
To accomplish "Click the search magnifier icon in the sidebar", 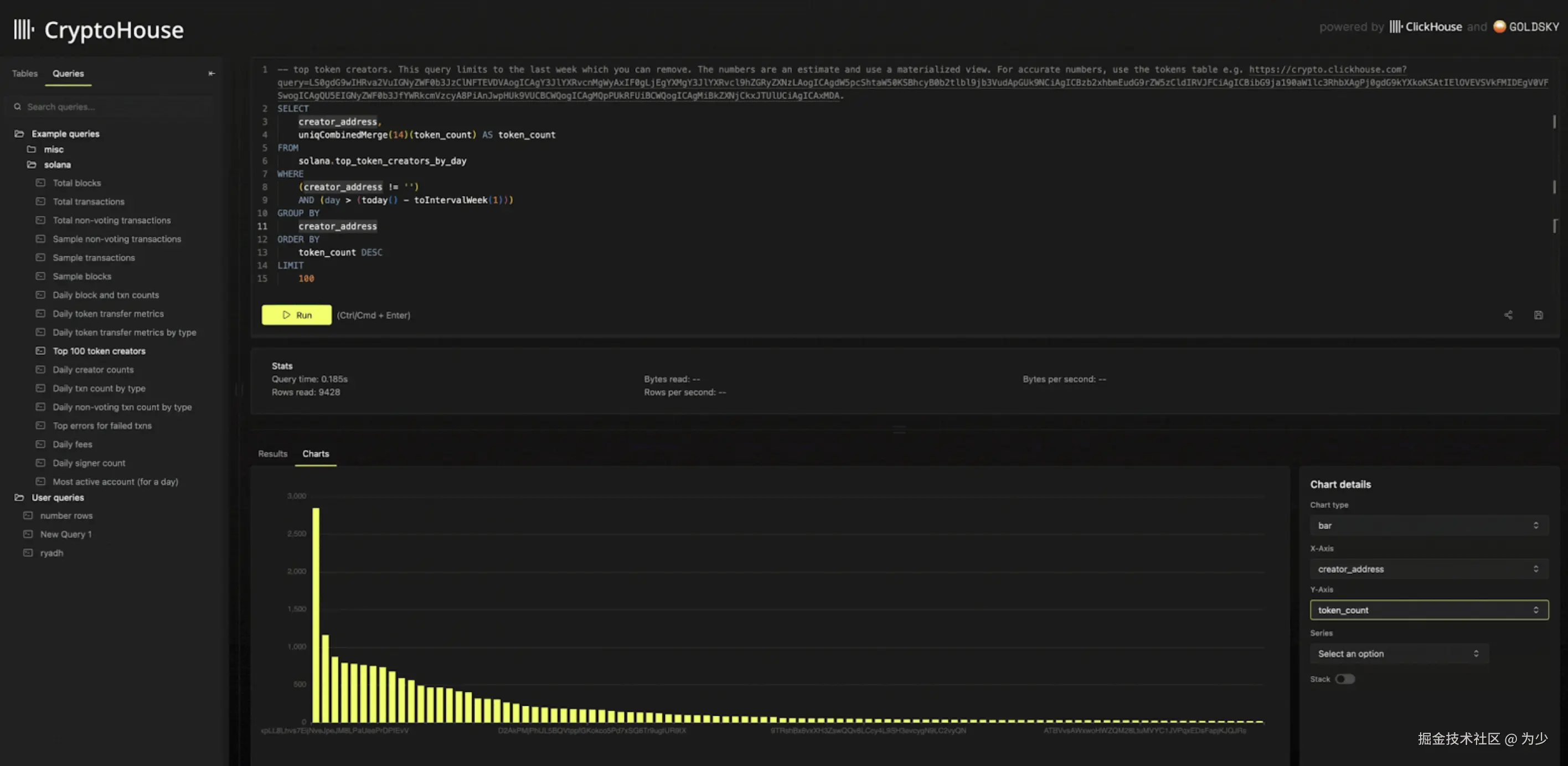I will tap(18, 106).
